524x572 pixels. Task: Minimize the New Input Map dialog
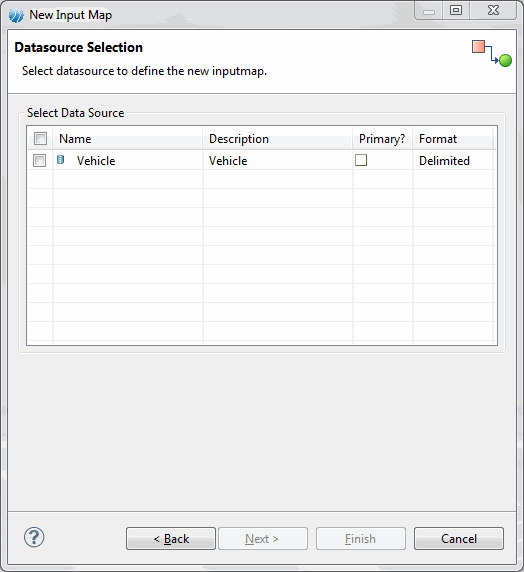pyautogui.click(x=429, y=11)
